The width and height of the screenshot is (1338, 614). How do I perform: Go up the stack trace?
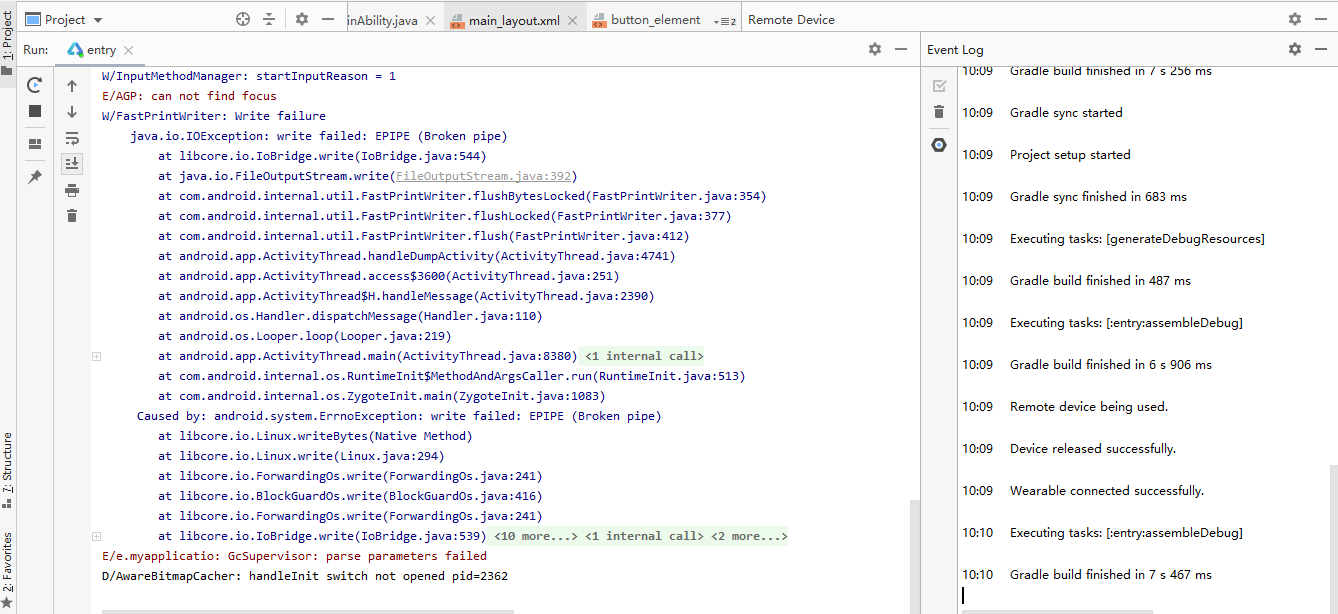point(72,86)
